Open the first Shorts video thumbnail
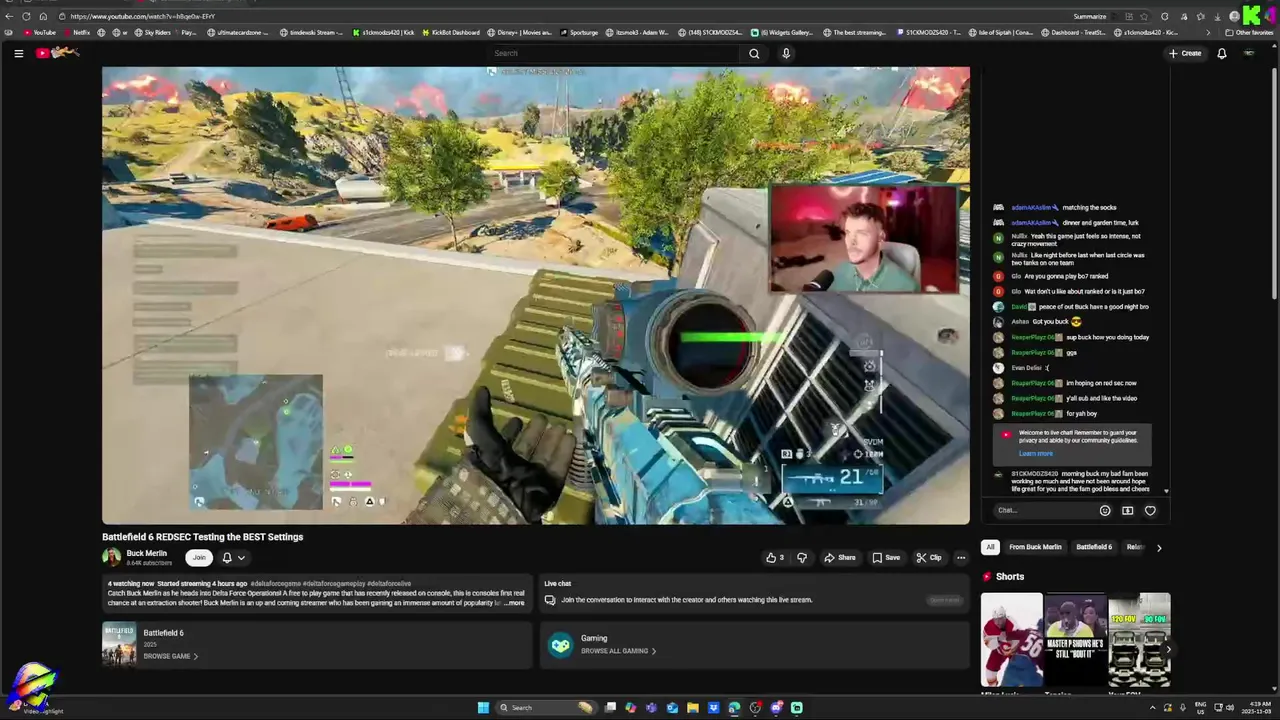Screen dimensions: 1280x720 pyautogui.click(x=1011, y=639)
